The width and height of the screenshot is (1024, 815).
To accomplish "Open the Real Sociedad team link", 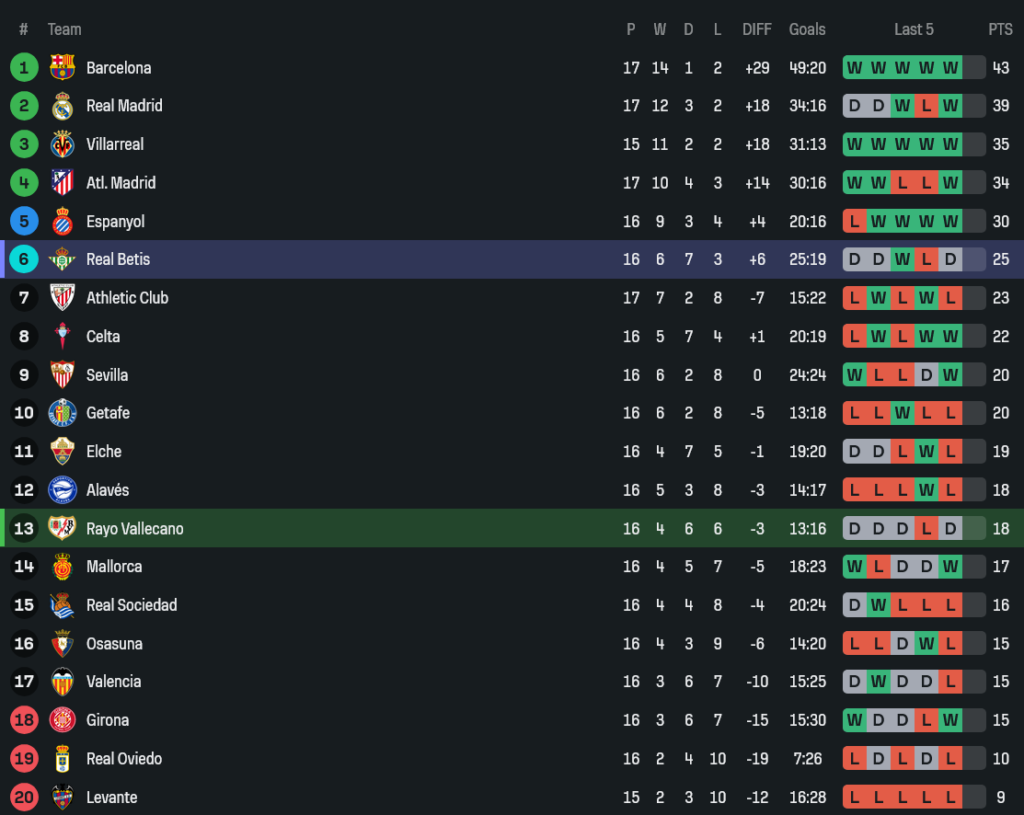I will [x=131, y=605].
